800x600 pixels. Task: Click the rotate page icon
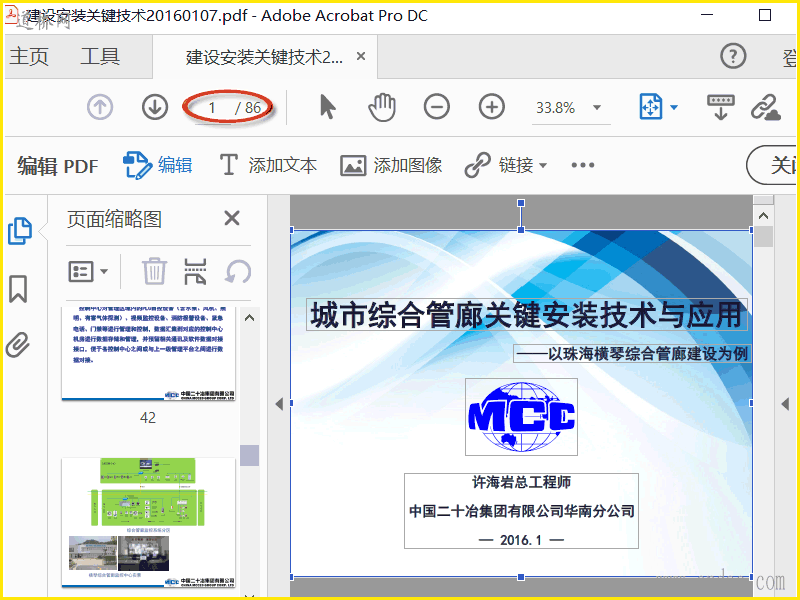coord(238,271)
